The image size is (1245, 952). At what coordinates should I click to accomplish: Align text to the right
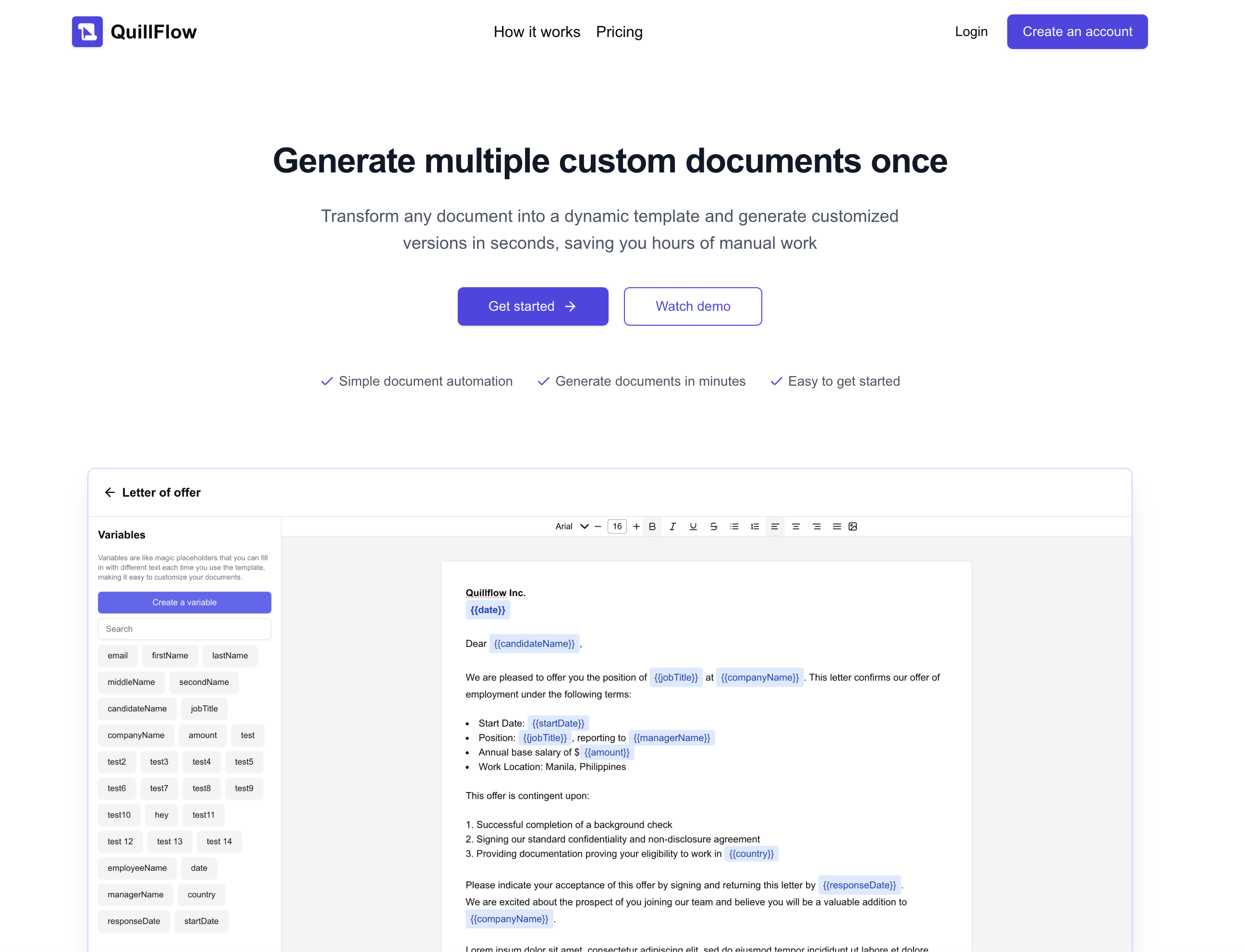817,526
